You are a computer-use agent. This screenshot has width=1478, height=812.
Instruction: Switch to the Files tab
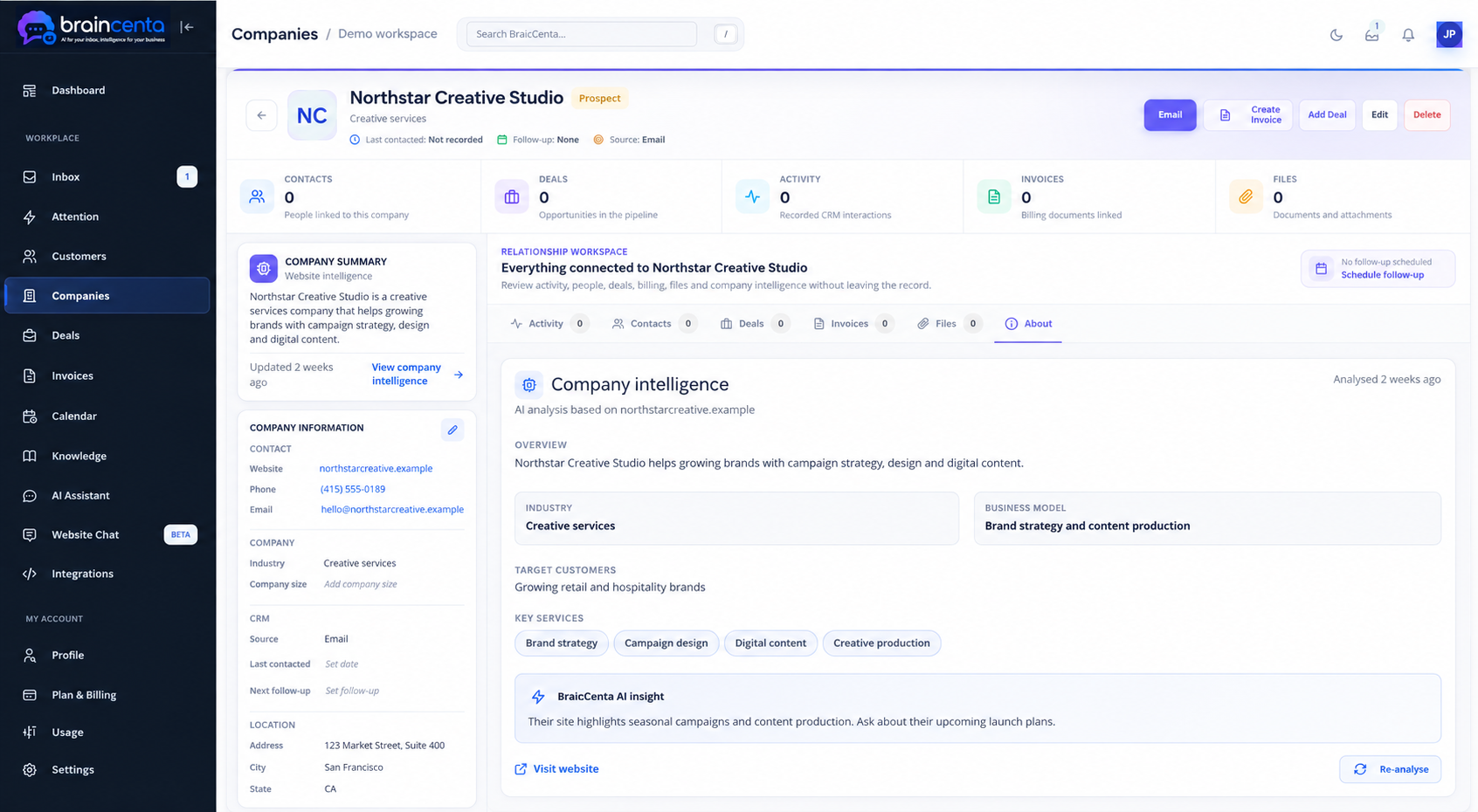click(x=949, y=324)
